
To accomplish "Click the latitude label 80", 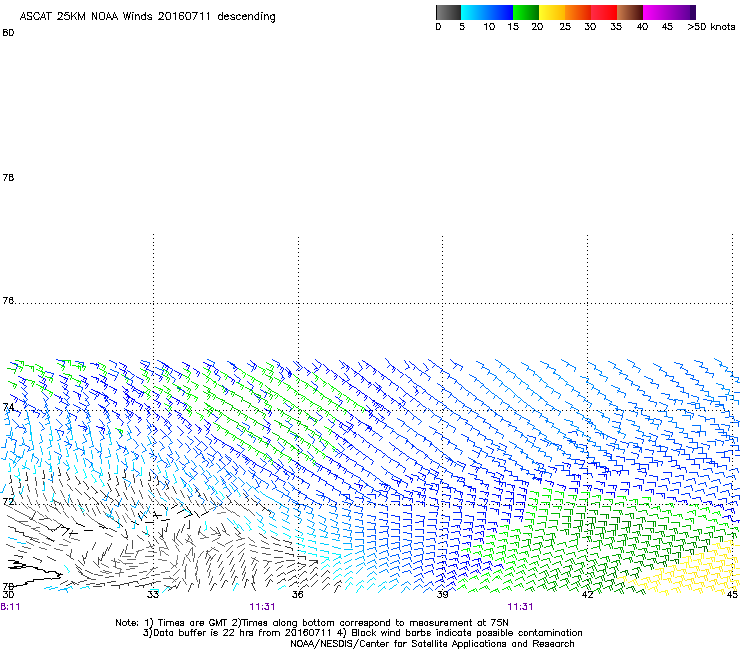I will (x=8, y=33).
